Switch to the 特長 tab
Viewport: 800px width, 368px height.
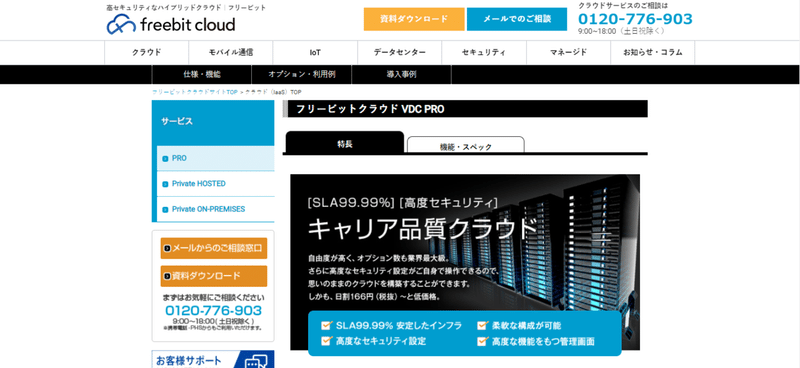[344, 142]
